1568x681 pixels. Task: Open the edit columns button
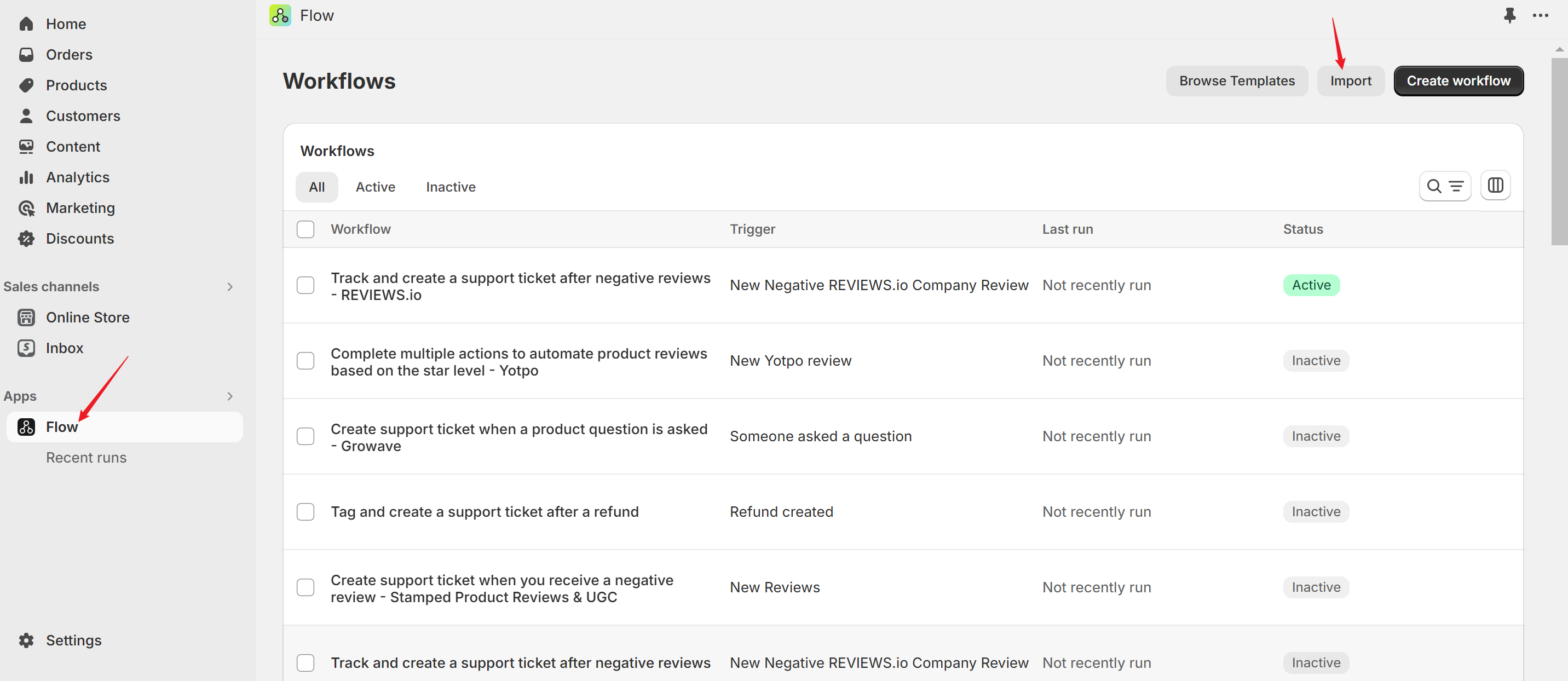[1495, 186]
